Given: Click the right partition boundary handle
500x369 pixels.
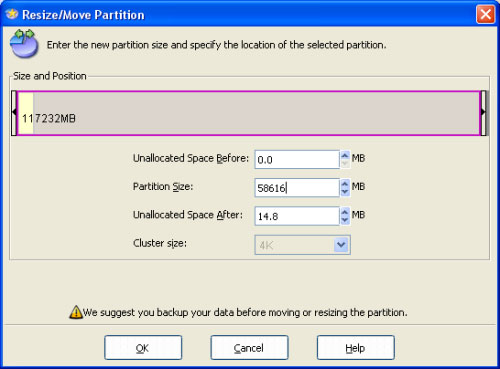Looking at the screenshot, I should coord(484,113).
